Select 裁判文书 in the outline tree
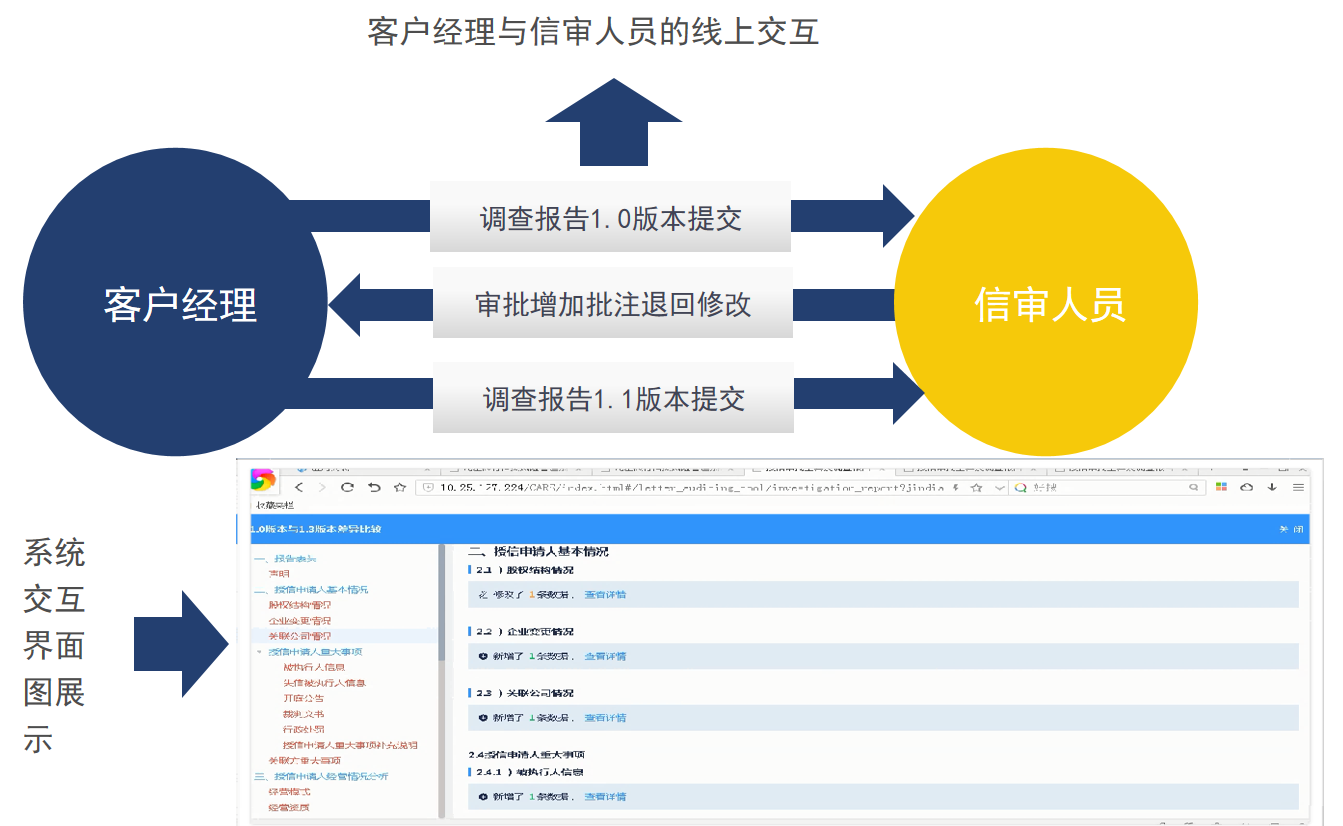1343x826 pixels. (x=304, y=714)
